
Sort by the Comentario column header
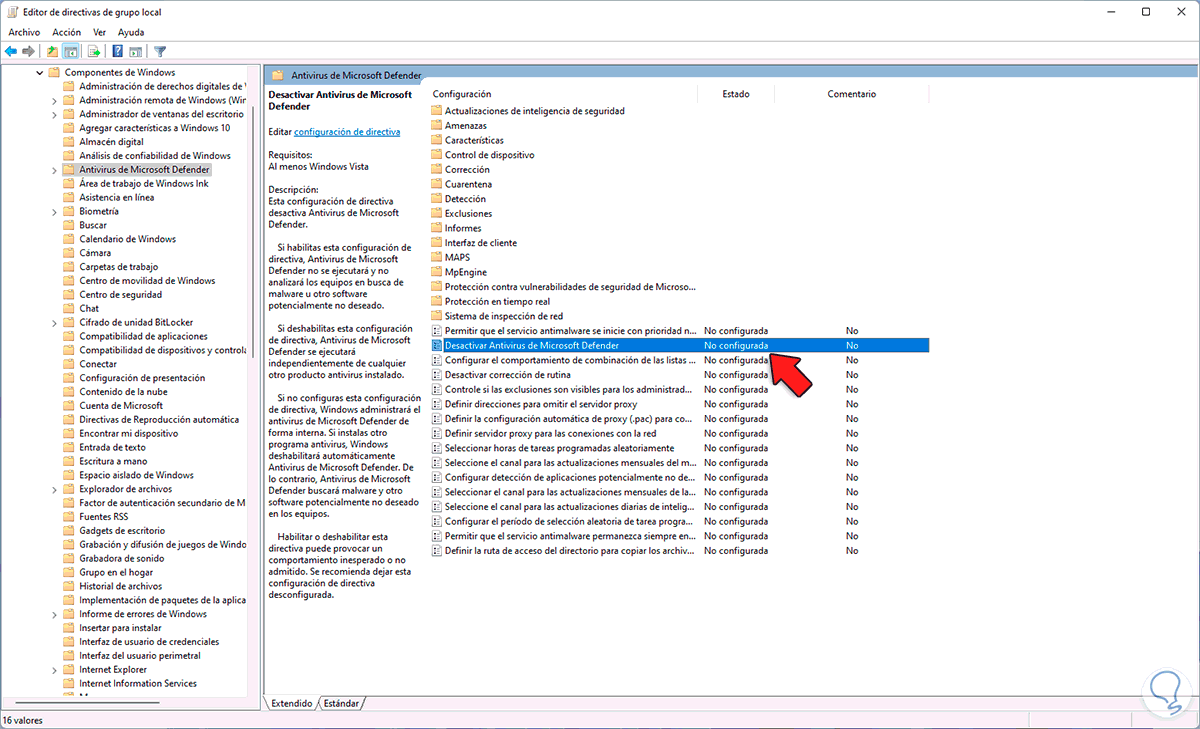[852, 94]
